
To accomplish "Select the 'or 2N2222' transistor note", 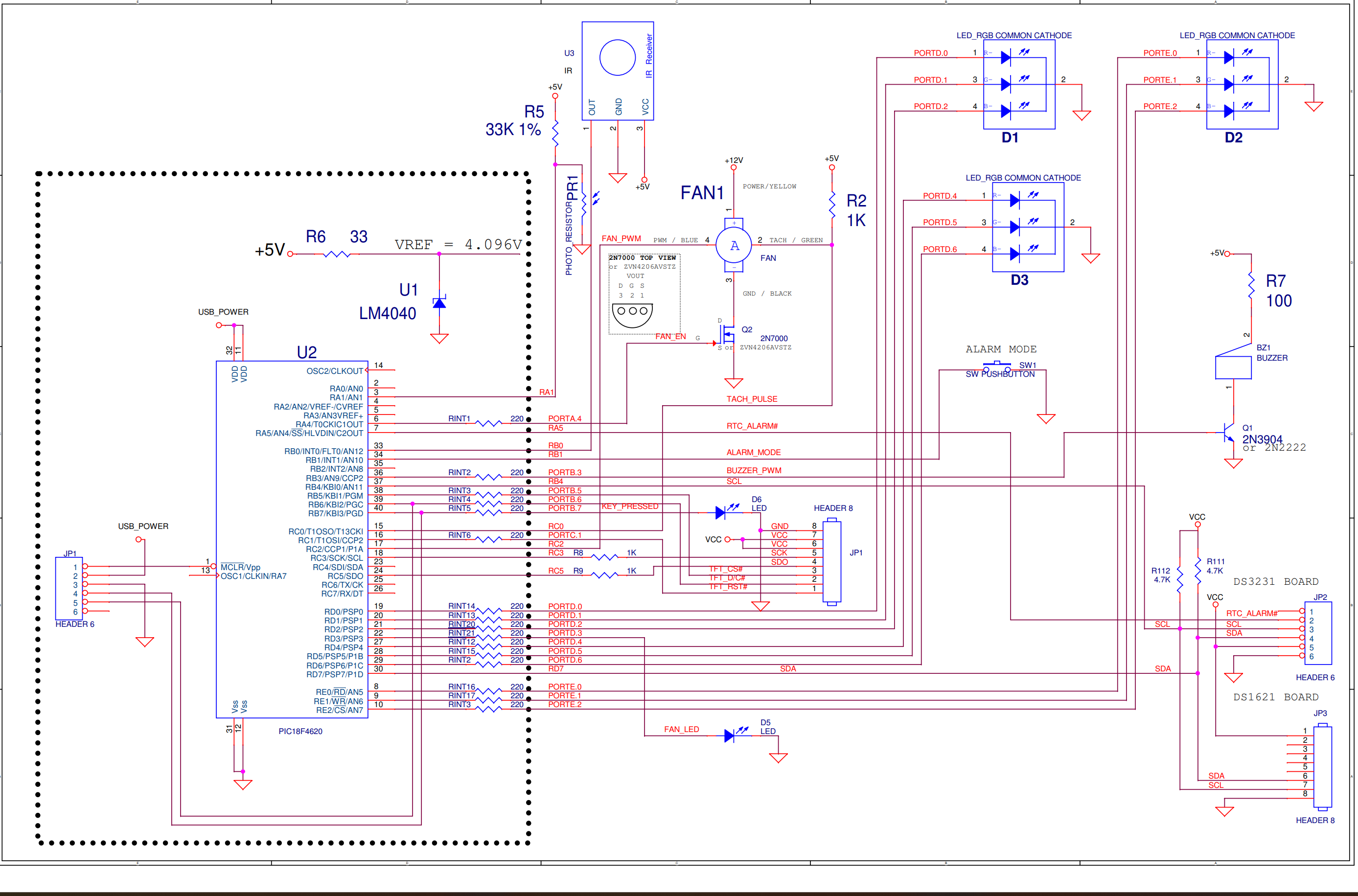I will (x=1275, y=447).
